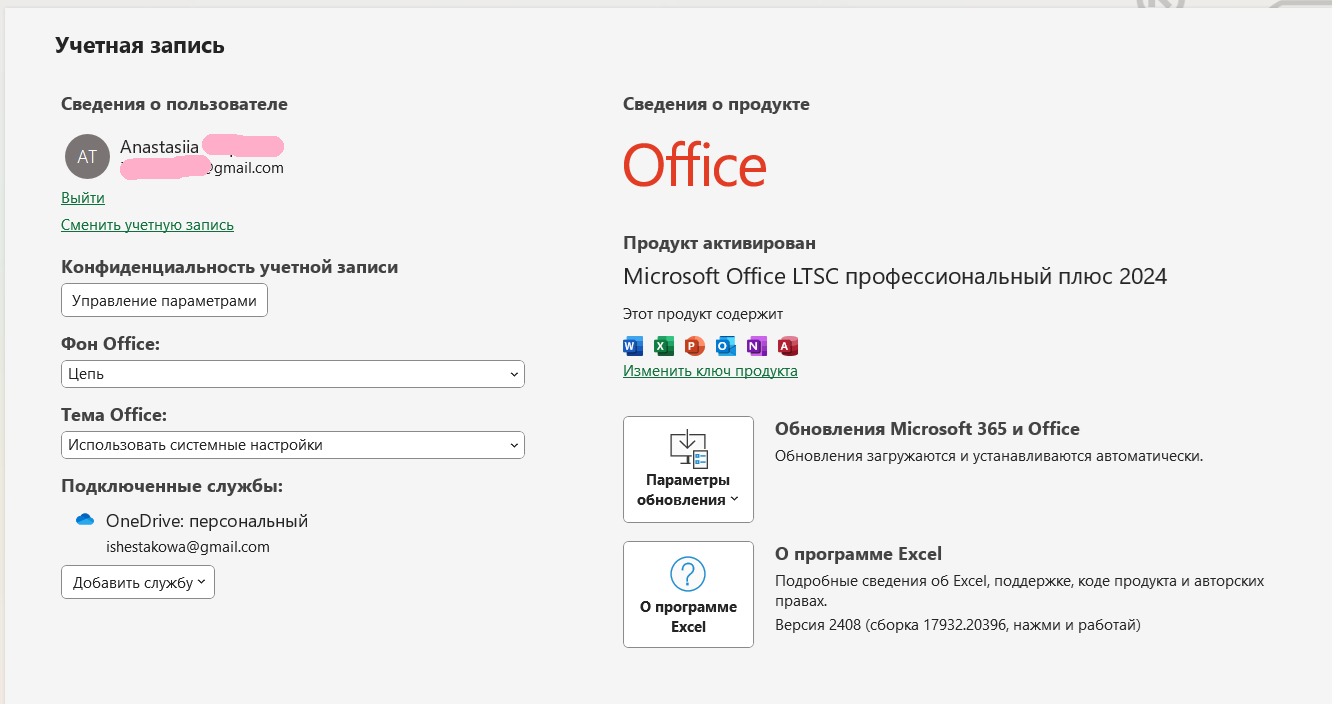1332x704 pixels.
Task: Click Подключенные службы heading
Action: pyautogui.click(x=172, y=486)
